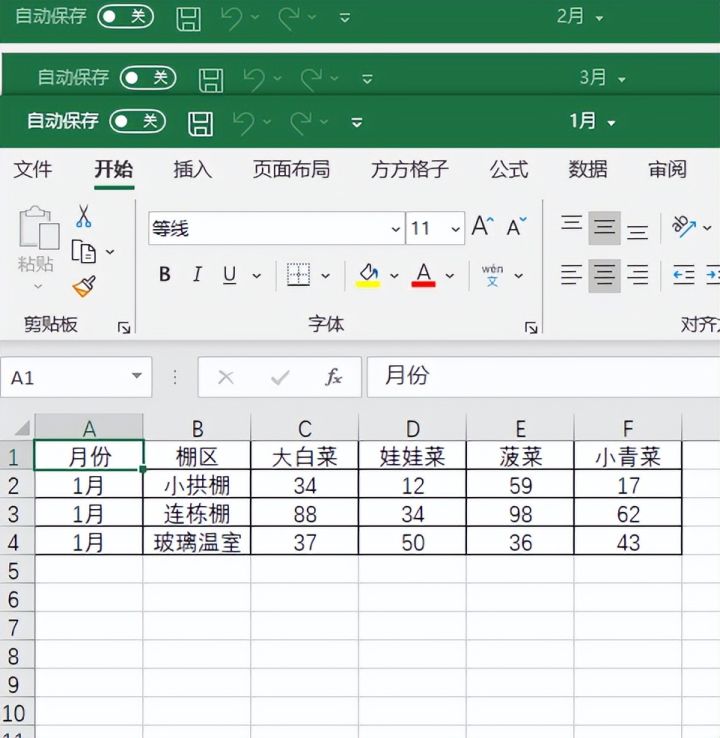
Task: Apply Bold formatting
Action: pyautogui.click(x=165, y=274)
